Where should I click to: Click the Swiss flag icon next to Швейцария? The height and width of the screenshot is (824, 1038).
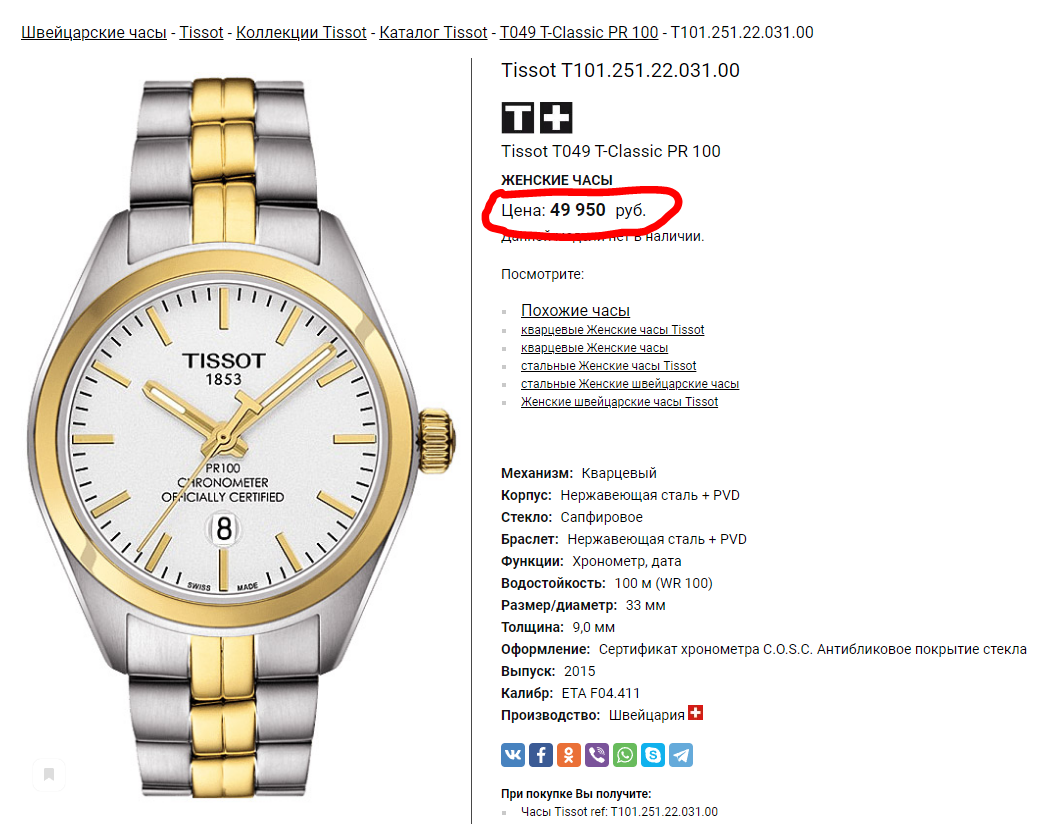tap(695, 713)
